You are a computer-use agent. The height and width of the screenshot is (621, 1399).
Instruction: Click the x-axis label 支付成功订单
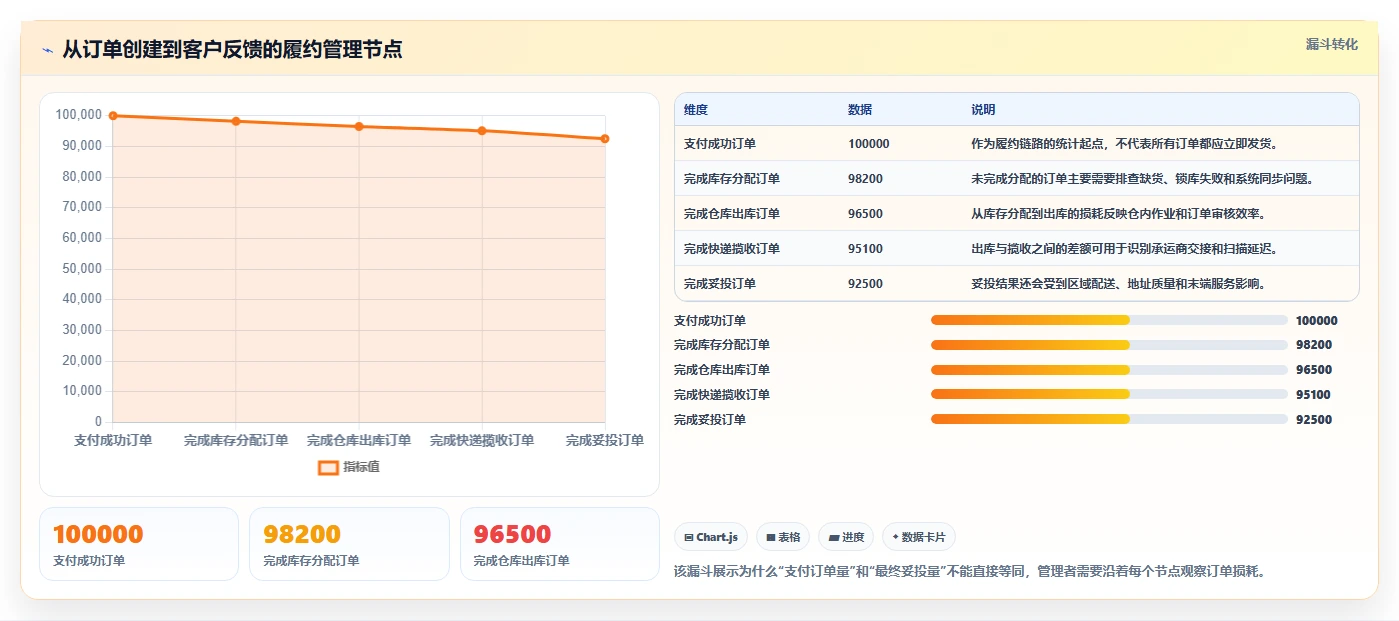point(113,440)
